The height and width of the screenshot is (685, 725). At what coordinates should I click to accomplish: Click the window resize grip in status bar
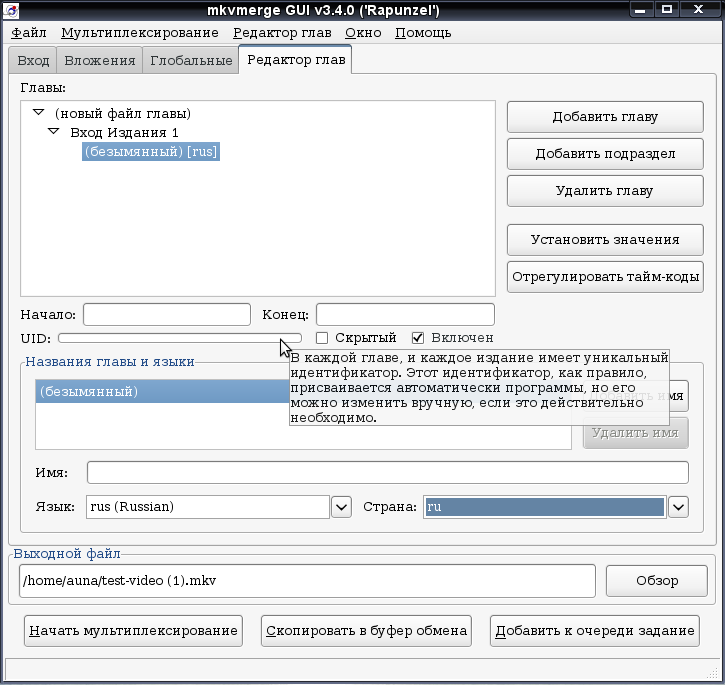point(712,673)
